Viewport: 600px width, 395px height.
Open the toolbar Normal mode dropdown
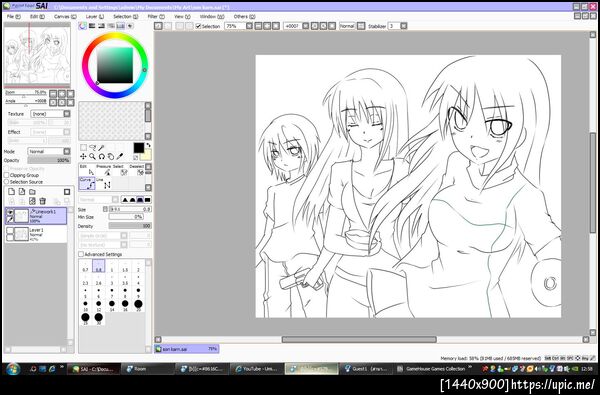point(361,26)
